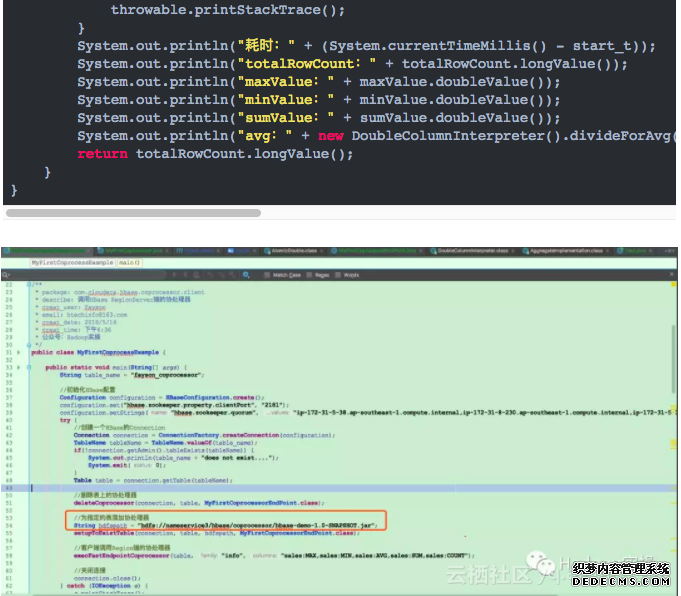Click the DEDECMS.COM watermark text

point(622,580)
